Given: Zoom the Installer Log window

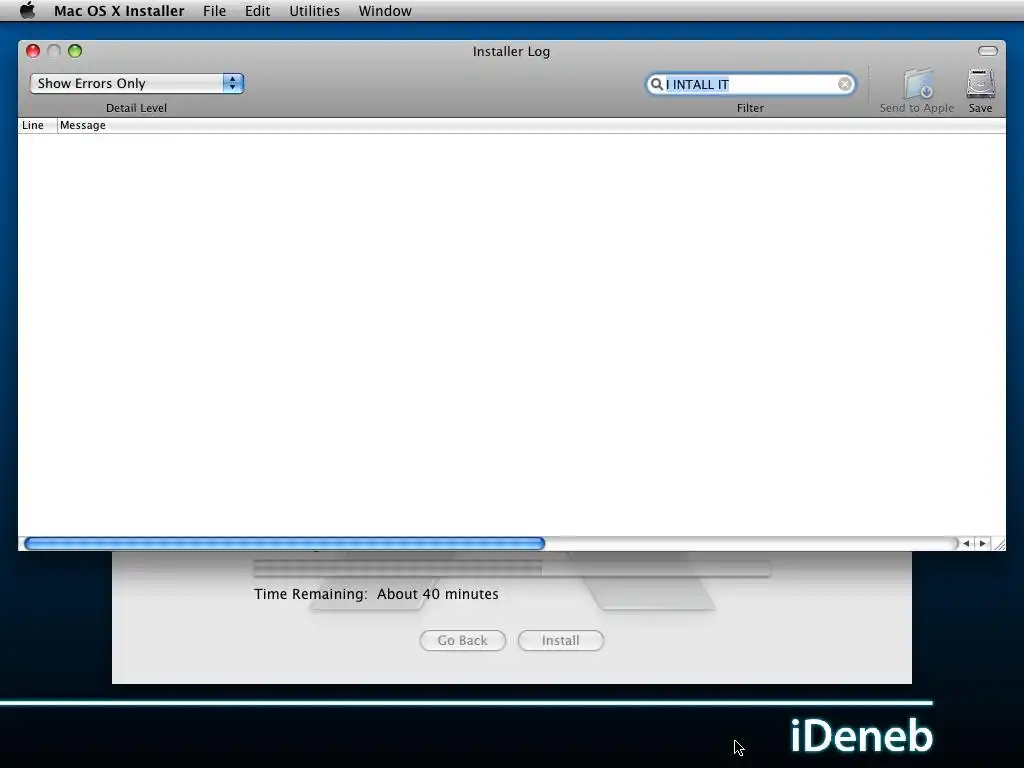Looking at the screenshot, I should coord(75,51).
